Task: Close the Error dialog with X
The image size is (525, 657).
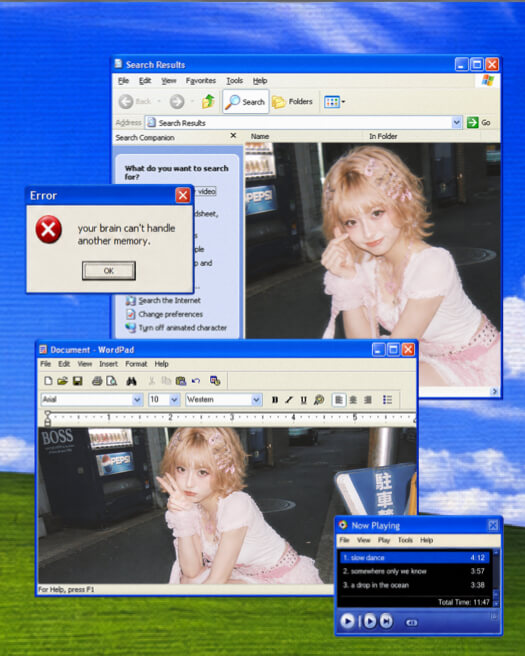Action: pos(183,195)
